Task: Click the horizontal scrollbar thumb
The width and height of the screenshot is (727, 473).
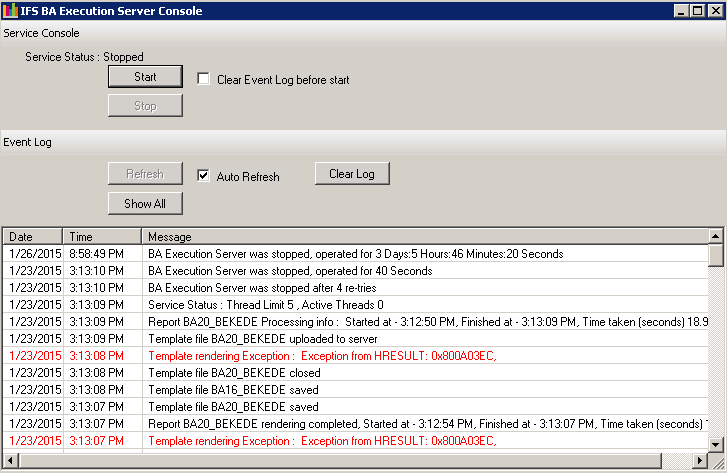Action: (x=340, y=461)
